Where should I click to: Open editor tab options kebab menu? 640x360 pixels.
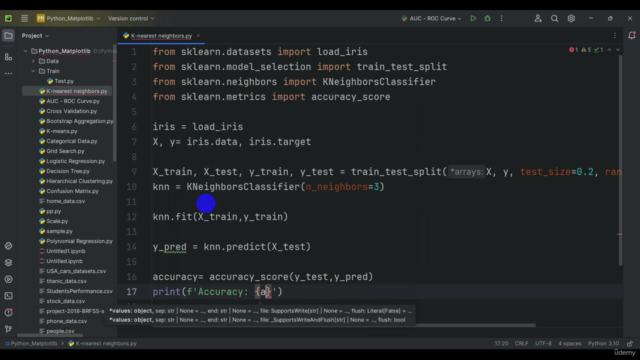click(x=615, y=36)
